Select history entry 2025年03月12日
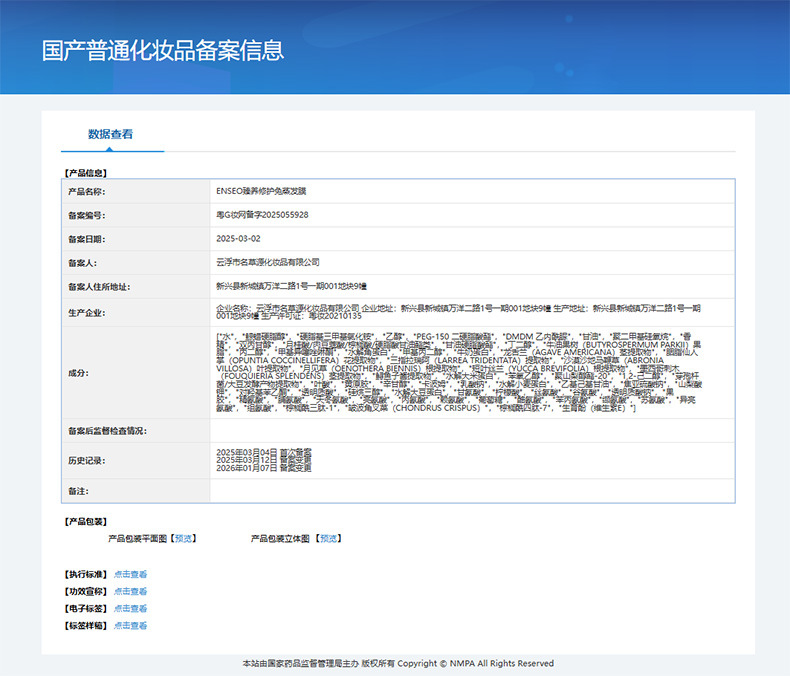Screen dimensions: 790x676 point(264,460)
